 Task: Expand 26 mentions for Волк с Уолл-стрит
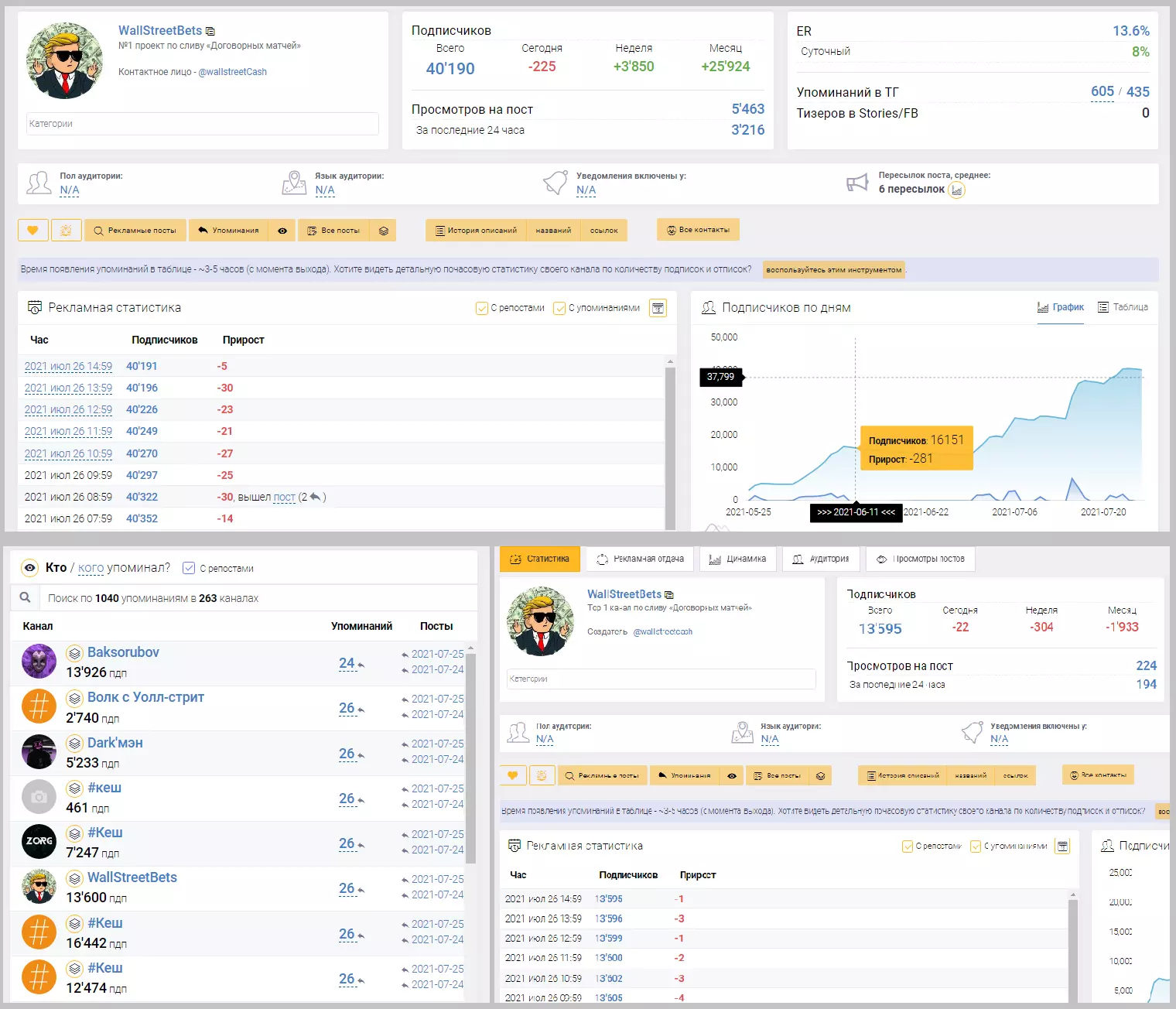pos(347,708)
